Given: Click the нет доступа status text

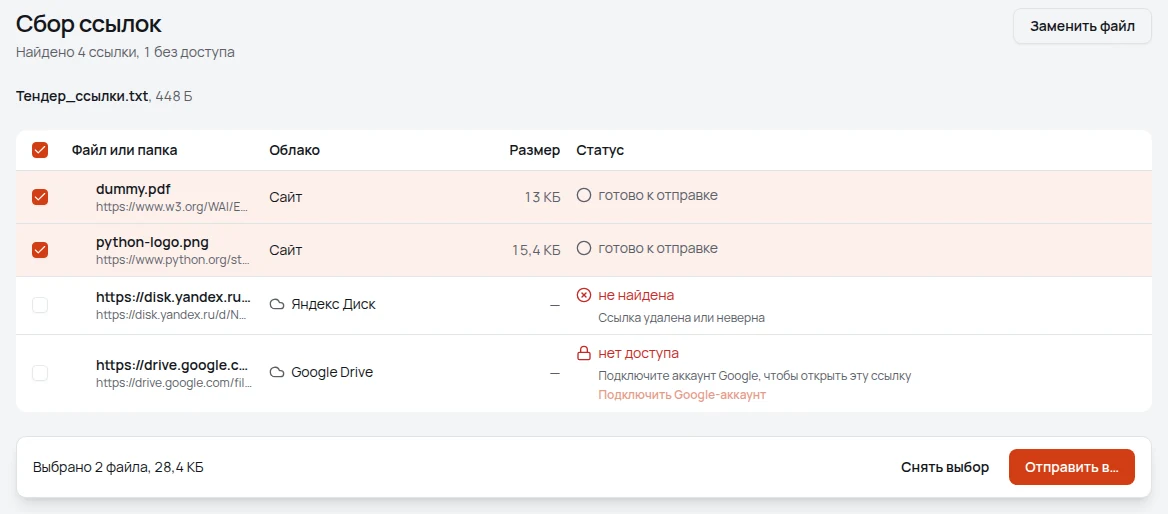Looking at the screenshot, I should pos(638,353).
